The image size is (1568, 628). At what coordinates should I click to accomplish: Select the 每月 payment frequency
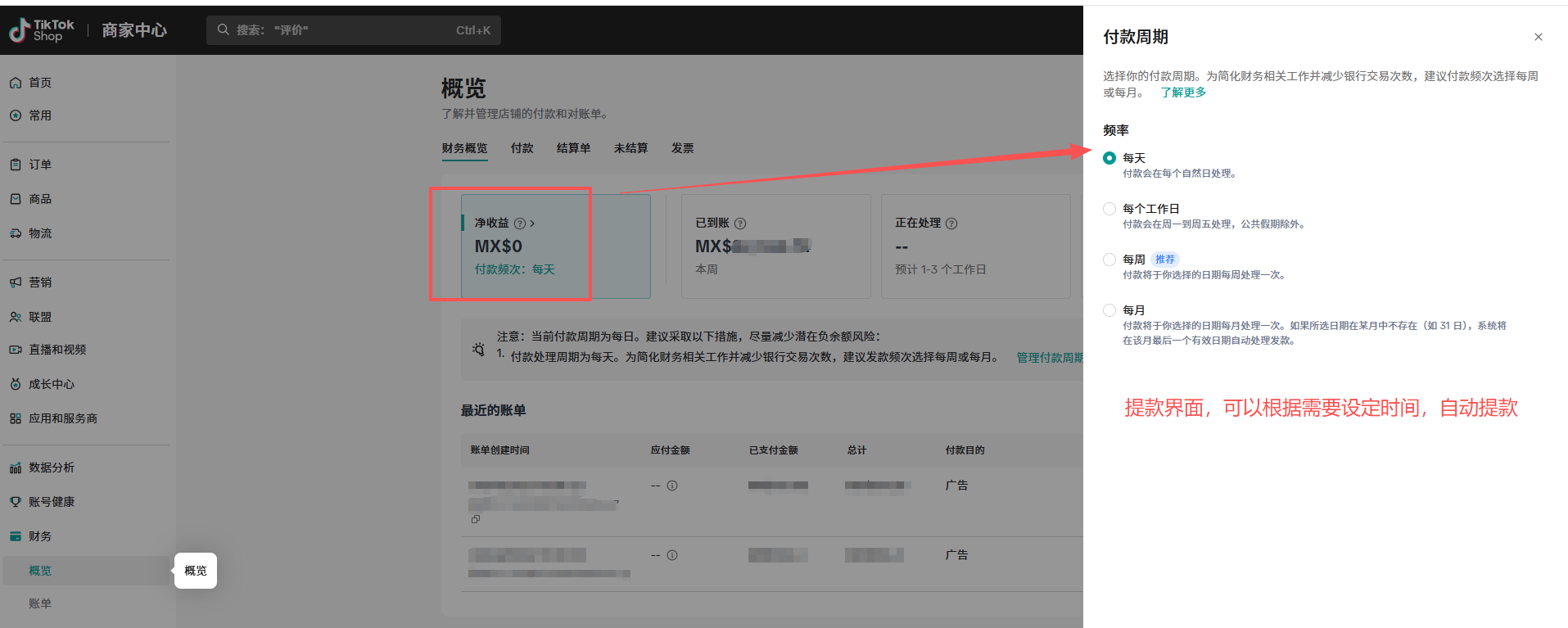tap(1109, 310)
